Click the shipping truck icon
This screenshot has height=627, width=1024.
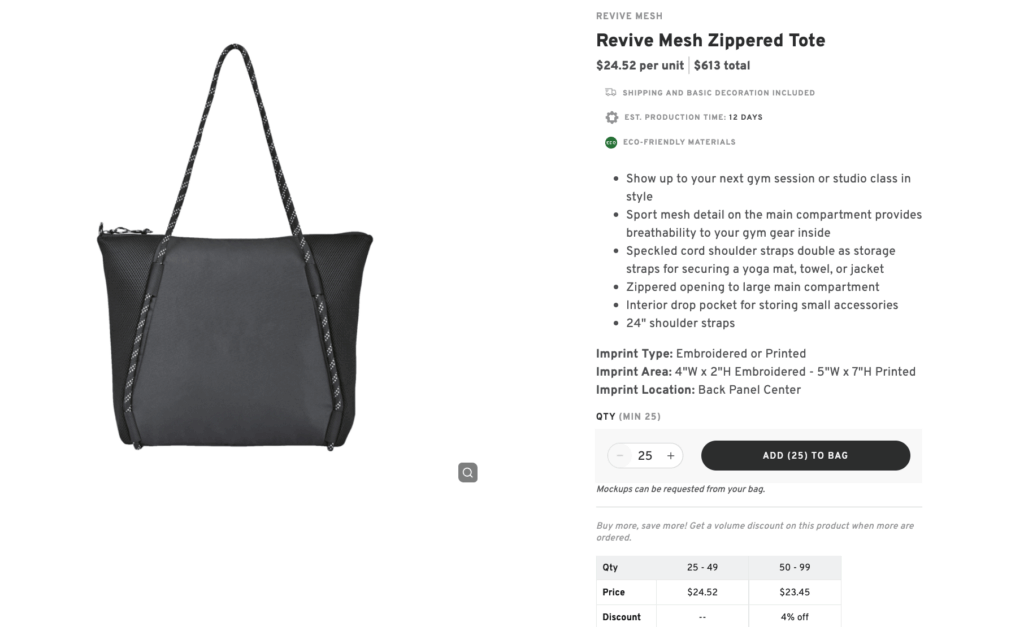tap(611, 92)
